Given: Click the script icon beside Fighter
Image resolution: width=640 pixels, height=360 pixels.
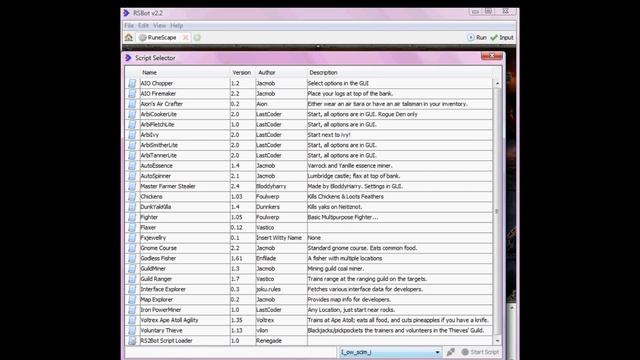Looking at the screenshot, I should [x=132, y=217].
